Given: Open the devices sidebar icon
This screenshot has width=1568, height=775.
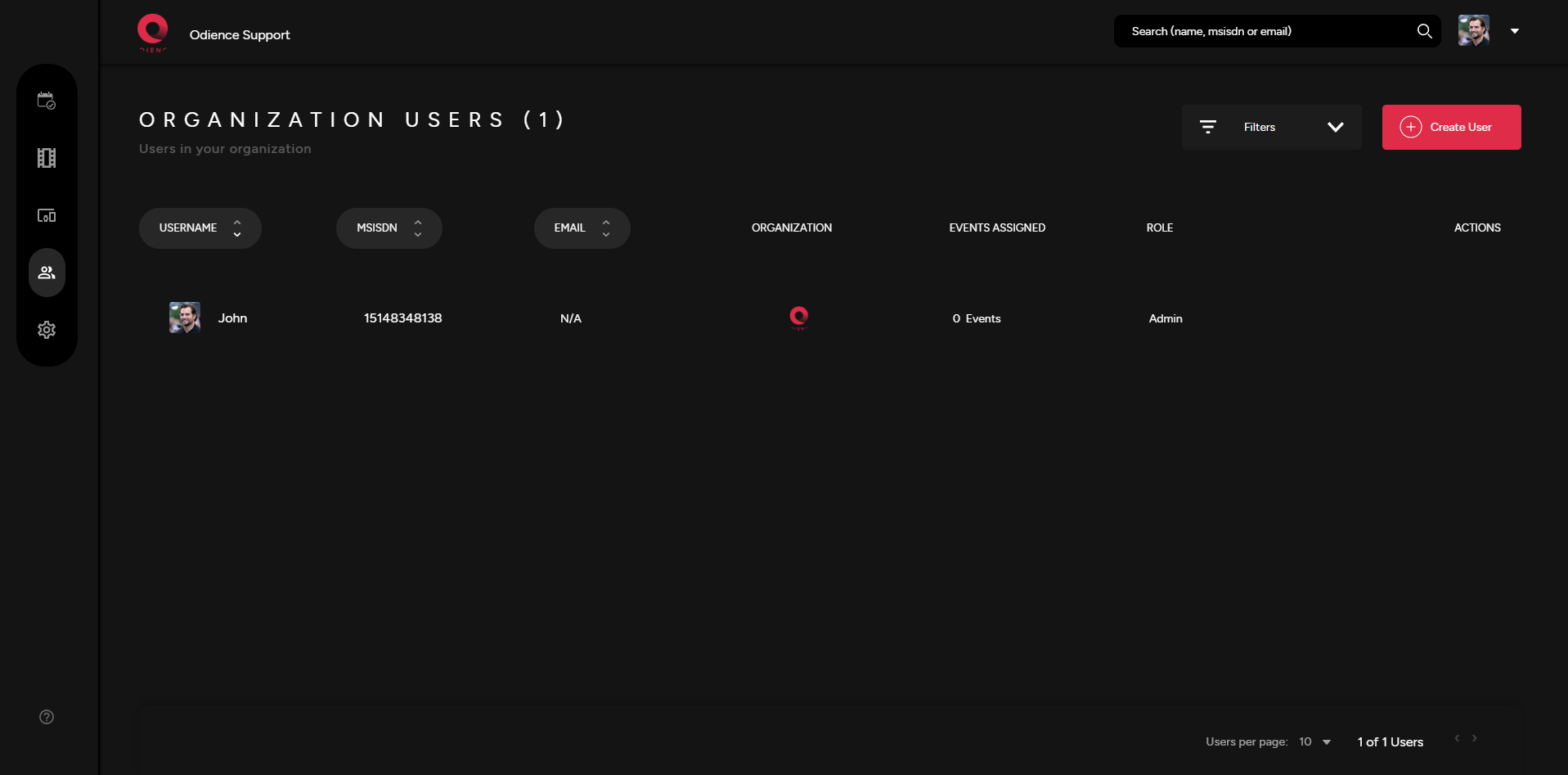Looking at the screenshot, I should [47, 215].
